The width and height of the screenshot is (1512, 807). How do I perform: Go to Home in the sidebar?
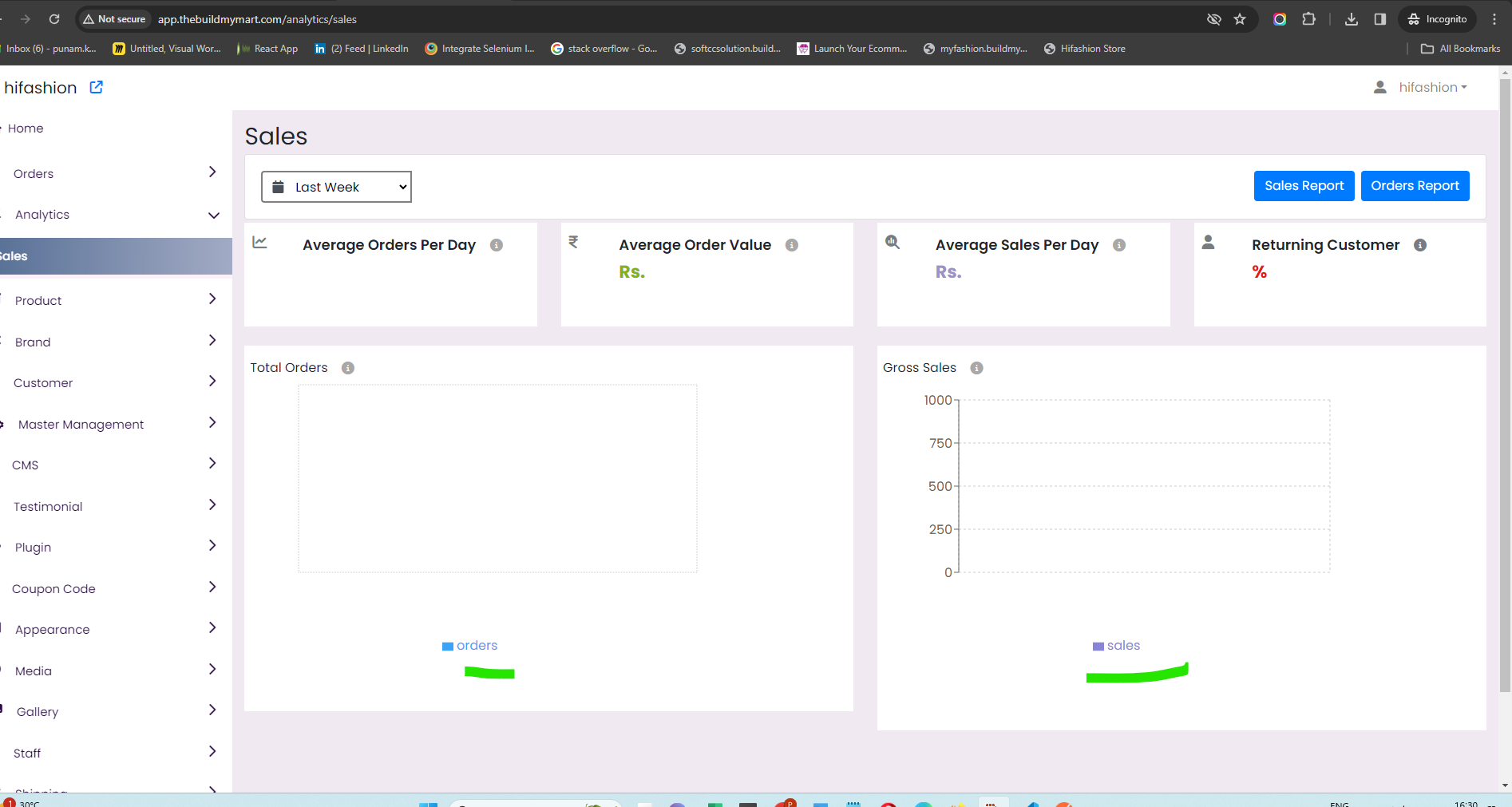click(x=26, y=129)
